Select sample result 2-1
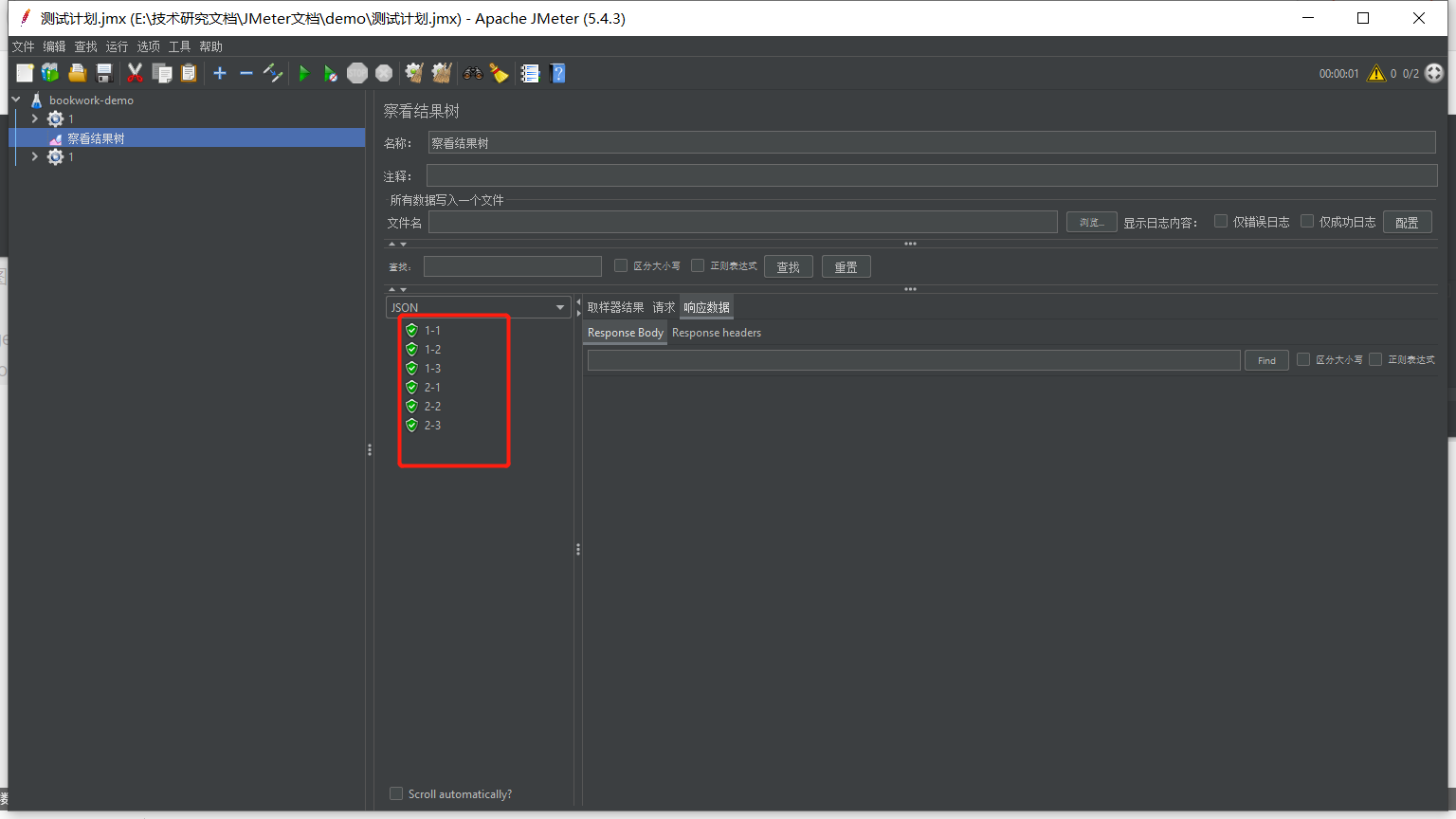 (432, 387)
